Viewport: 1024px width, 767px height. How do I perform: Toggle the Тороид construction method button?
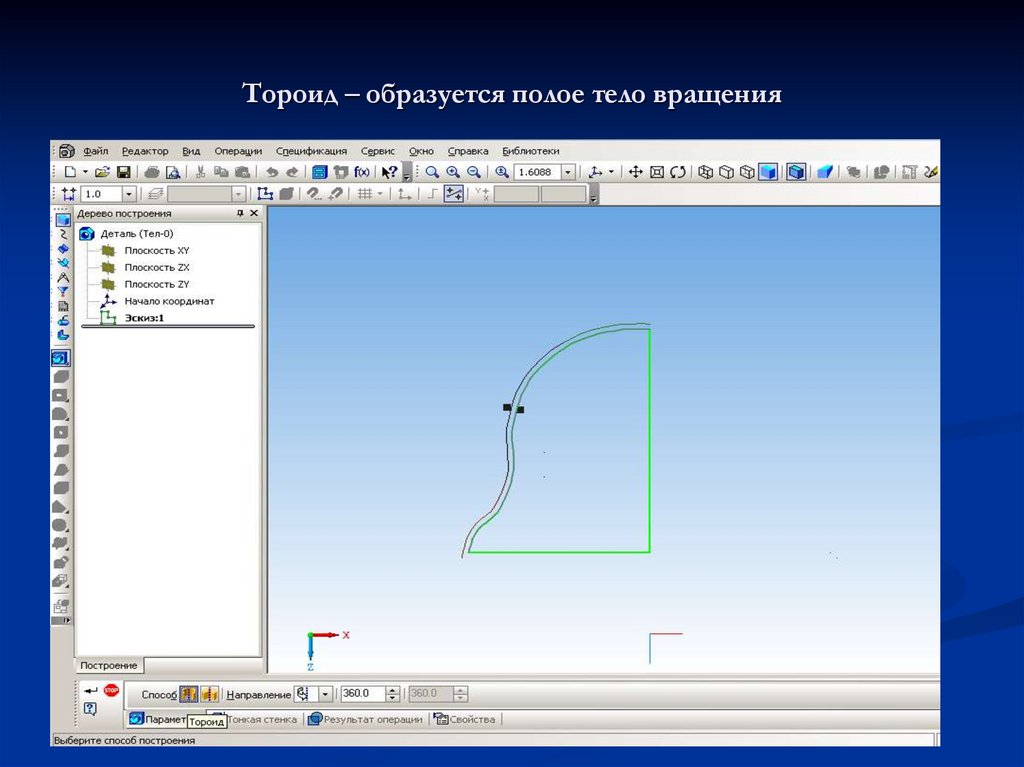point(209,693)
